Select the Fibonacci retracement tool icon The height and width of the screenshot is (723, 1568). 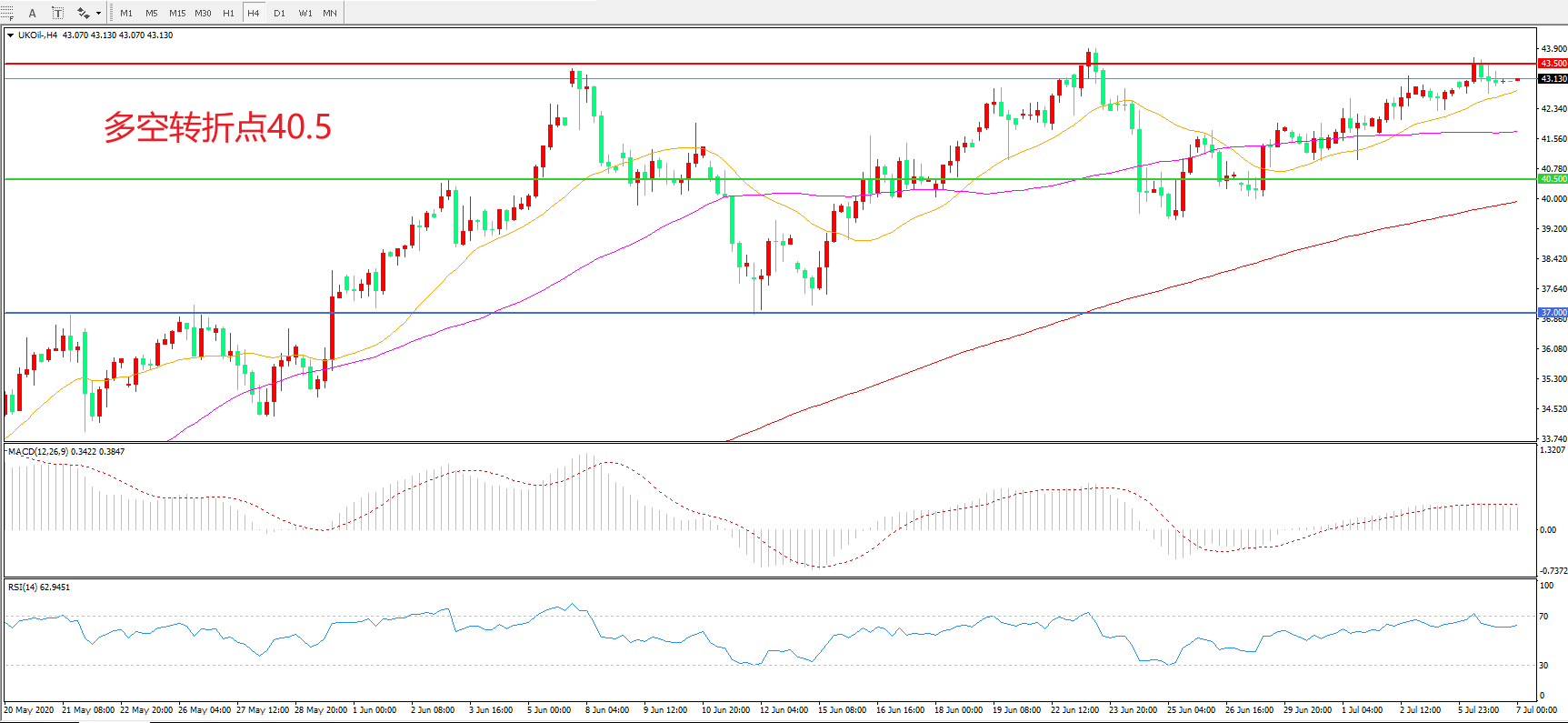[x=7, y=13]
